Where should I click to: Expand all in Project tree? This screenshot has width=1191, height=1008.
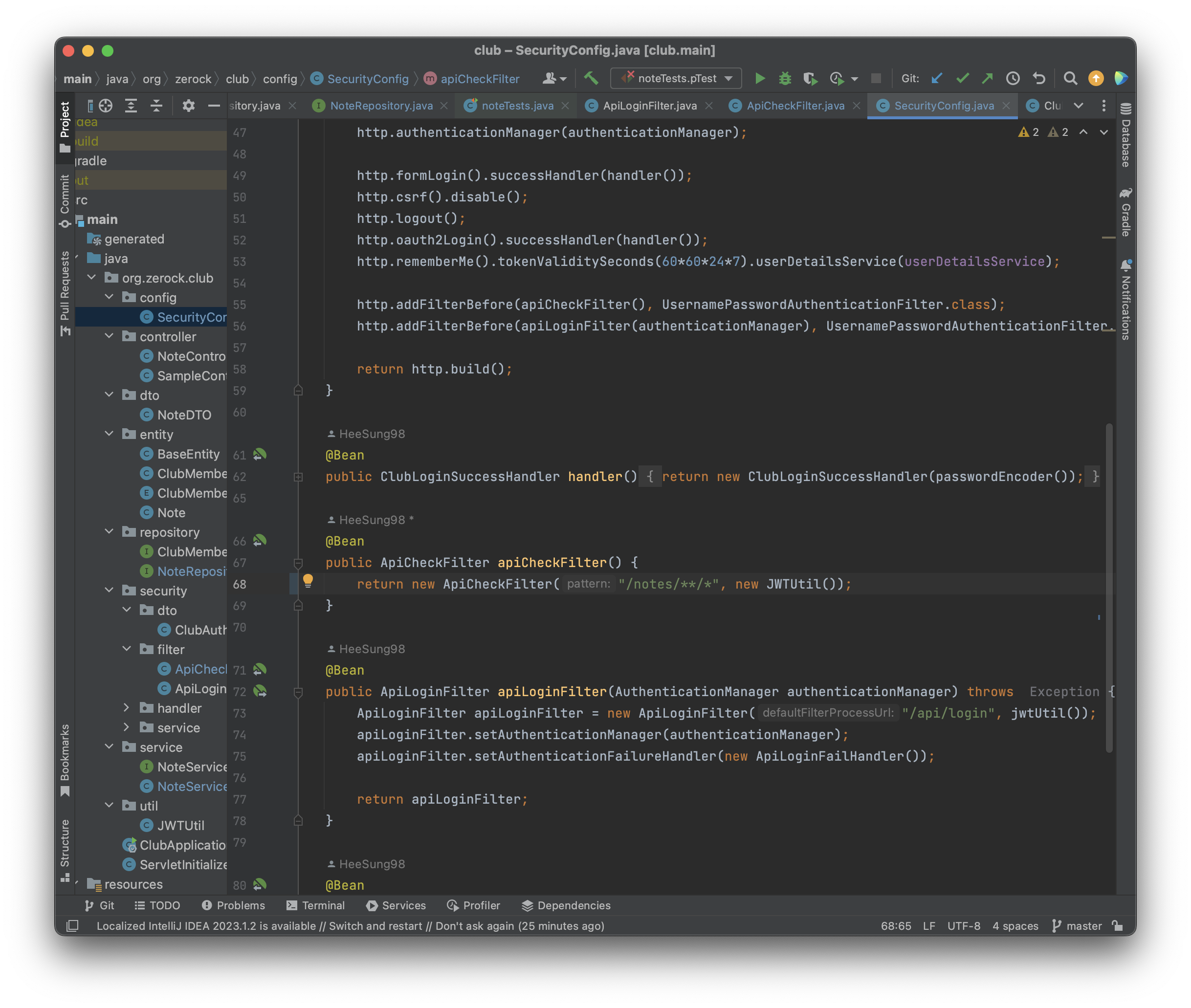point(131,106)
